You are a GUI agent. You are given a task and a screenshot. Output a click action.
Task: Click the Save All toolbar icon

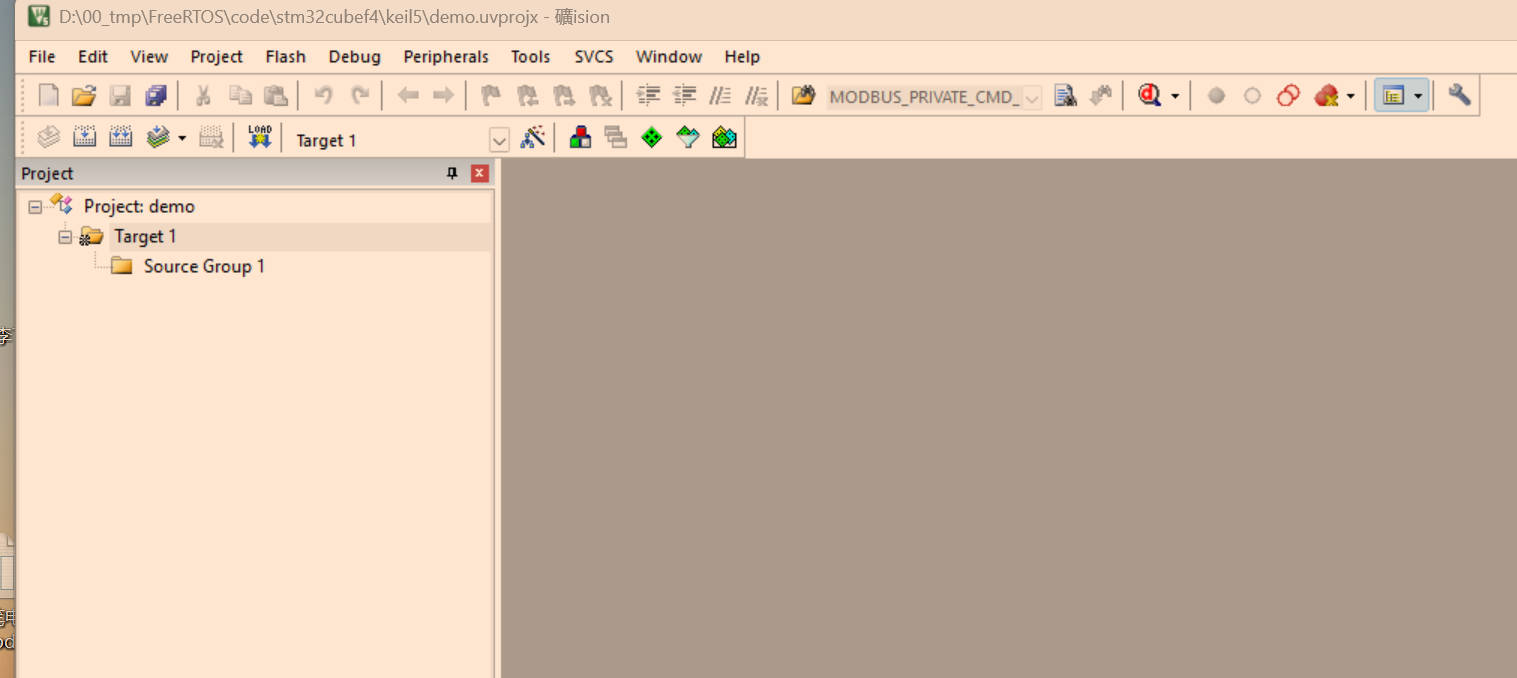click(155, 96)
